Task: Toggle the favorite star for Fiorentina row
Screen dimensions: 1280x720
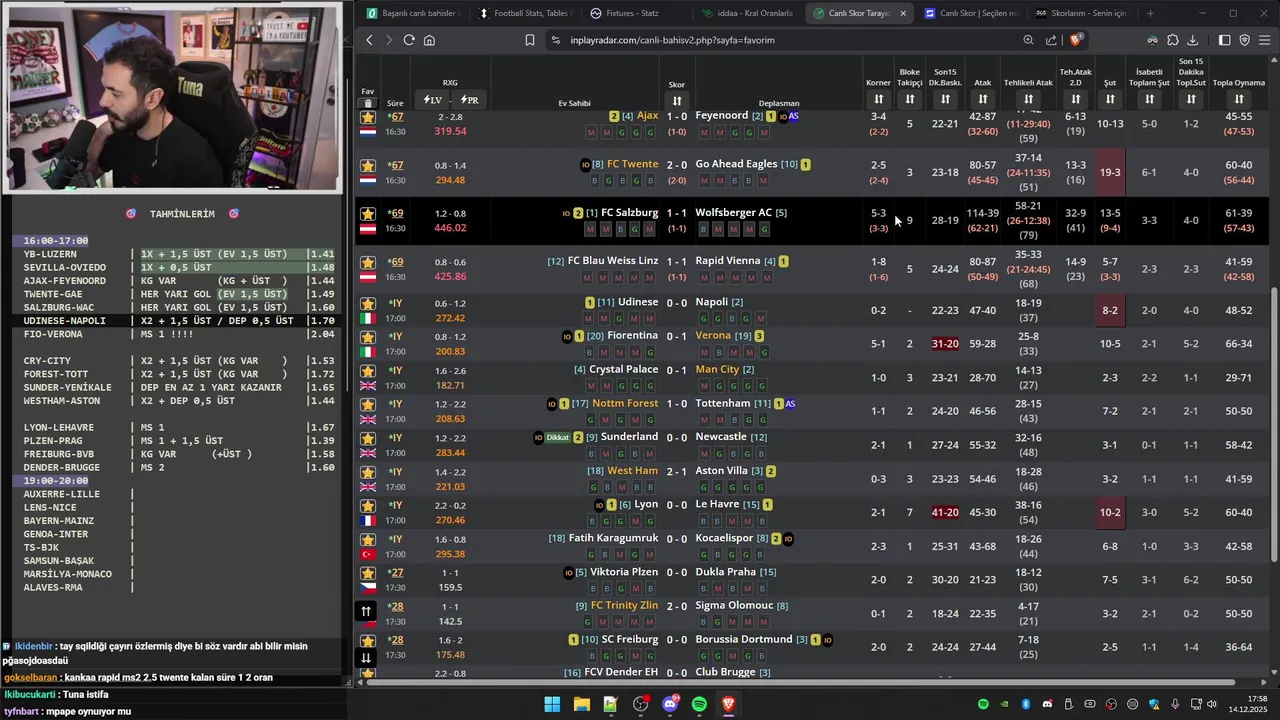Action: [x=368, y=337]
